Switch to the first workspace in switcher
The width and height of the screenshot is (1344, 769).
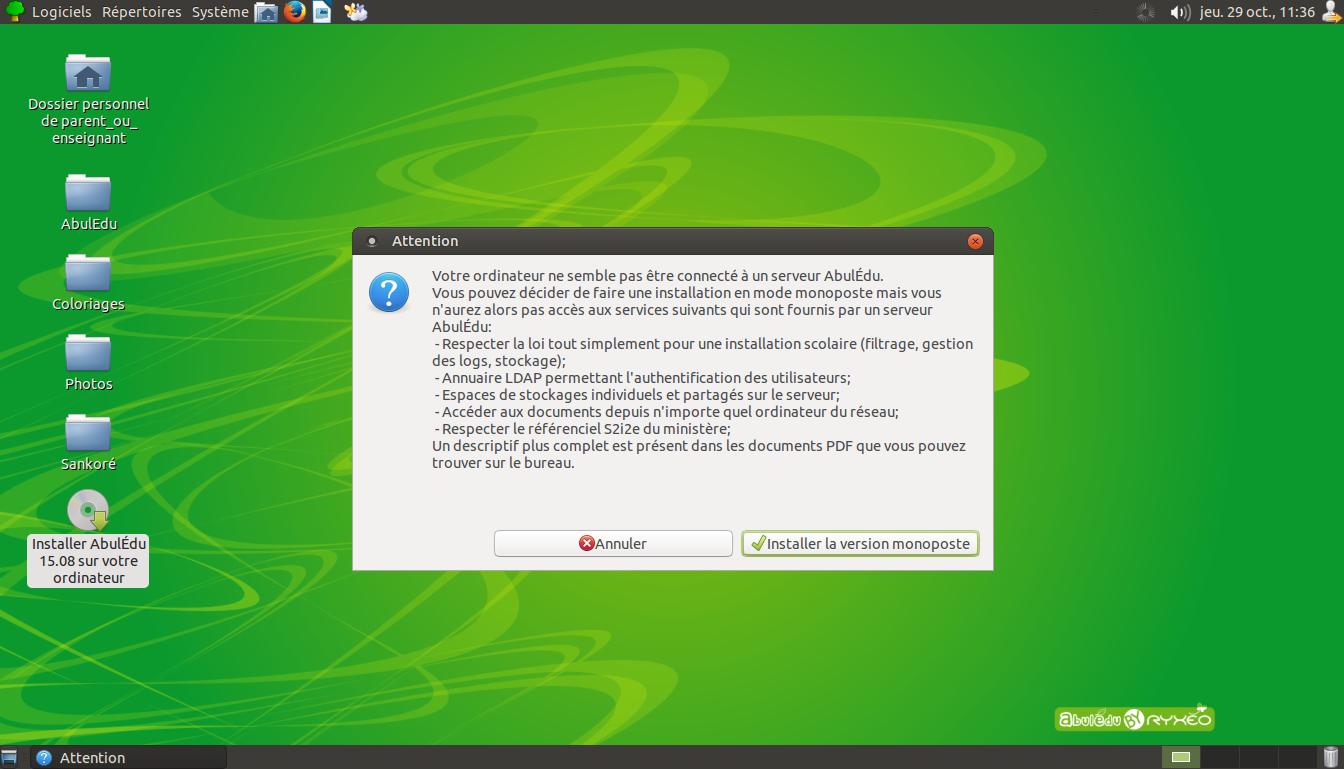1181,757
